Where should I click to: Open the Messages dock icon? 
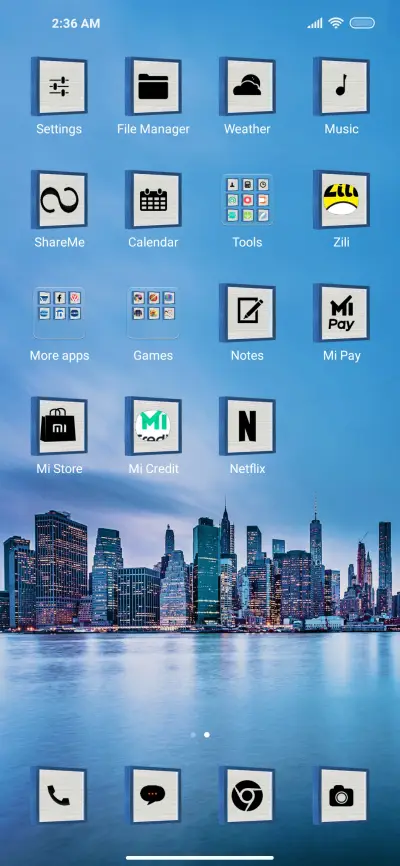tap(153, 796)
